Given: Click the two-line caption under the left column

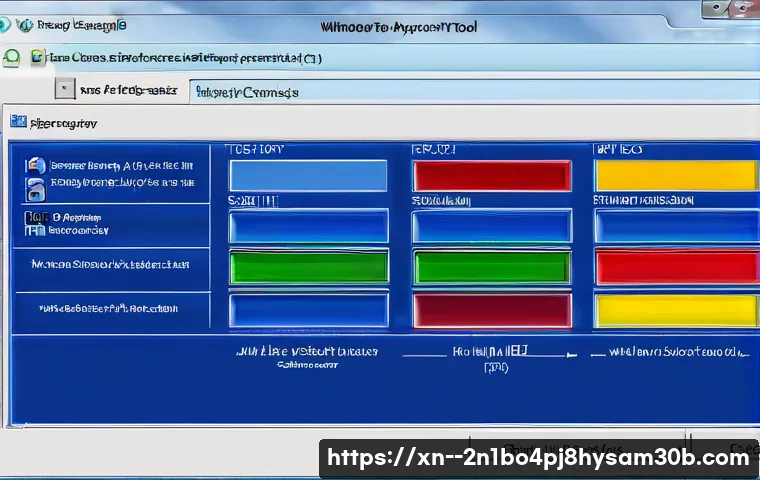Looking at the screenshot, I should tap(307, 357).
